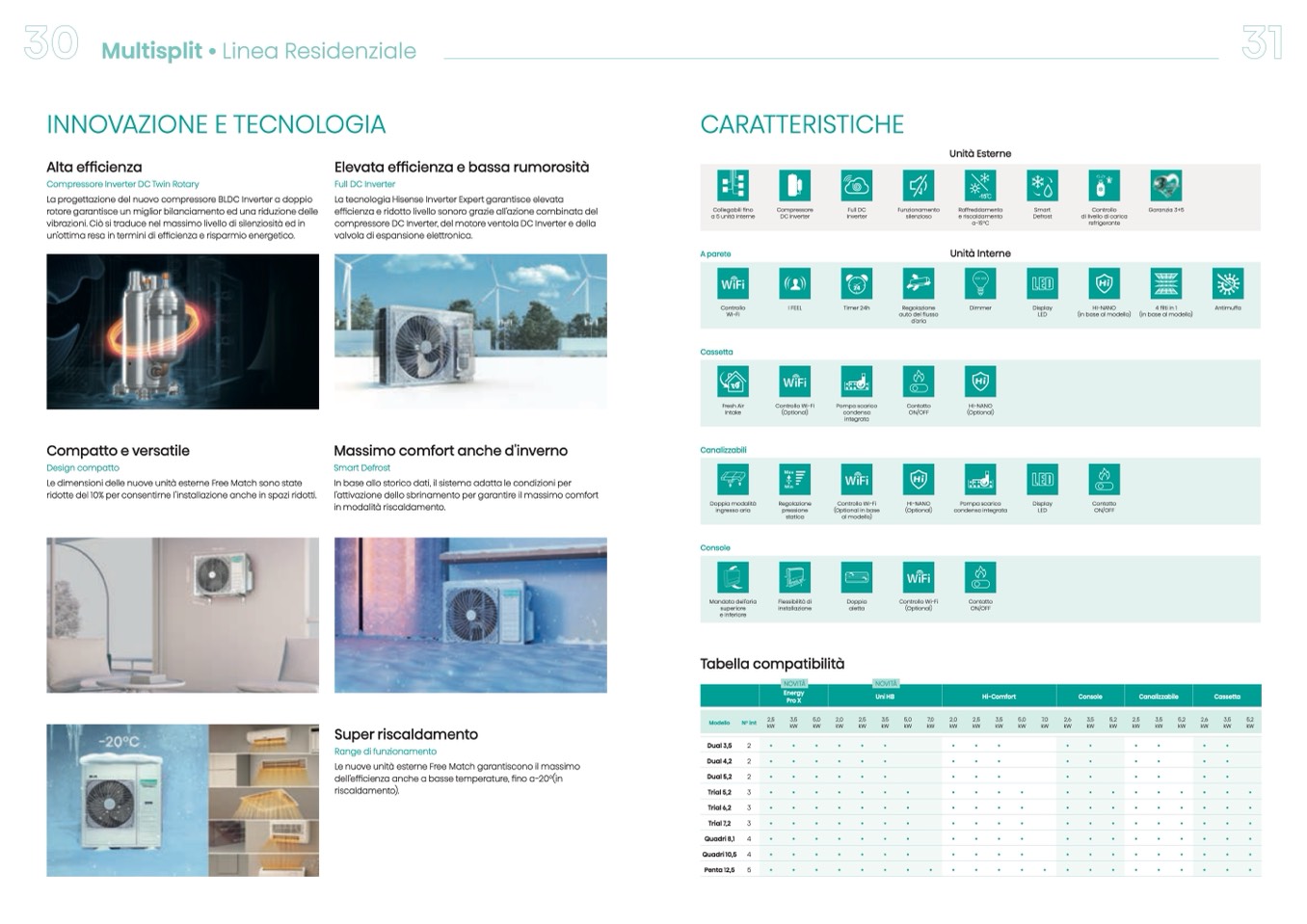Click the Fresh Air Intake house icon
This screenshot has width=1307, height=924.
733,382
